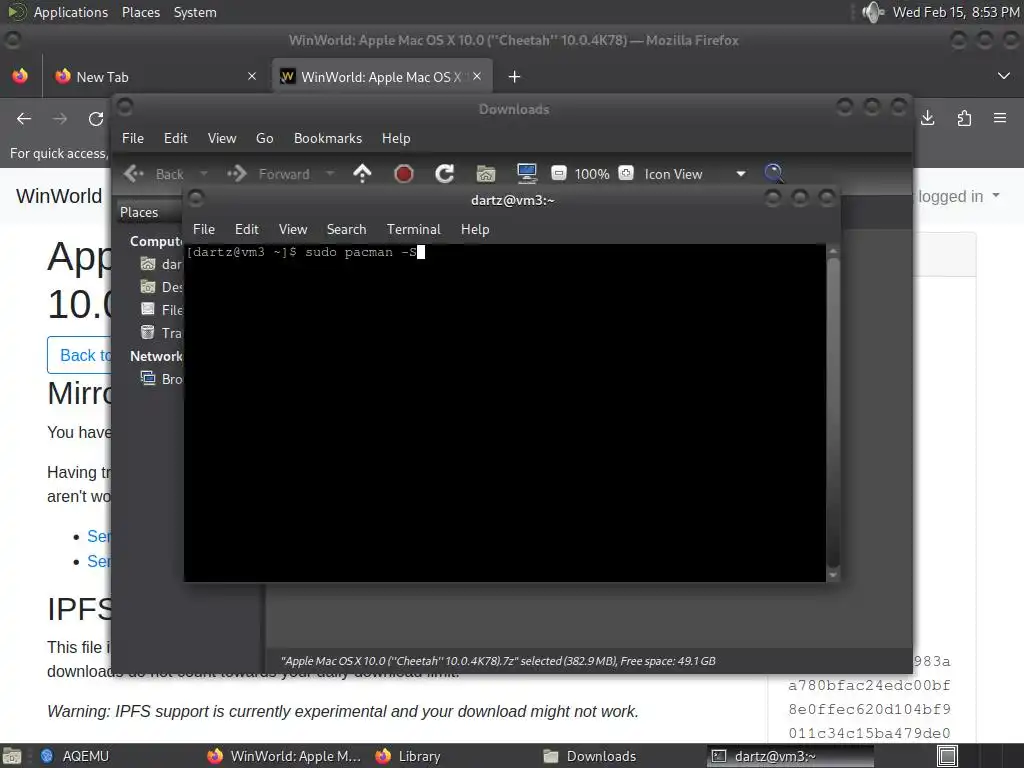Select Browse Network entry in sidebar

pyautogui.click(x=161, y=379)
